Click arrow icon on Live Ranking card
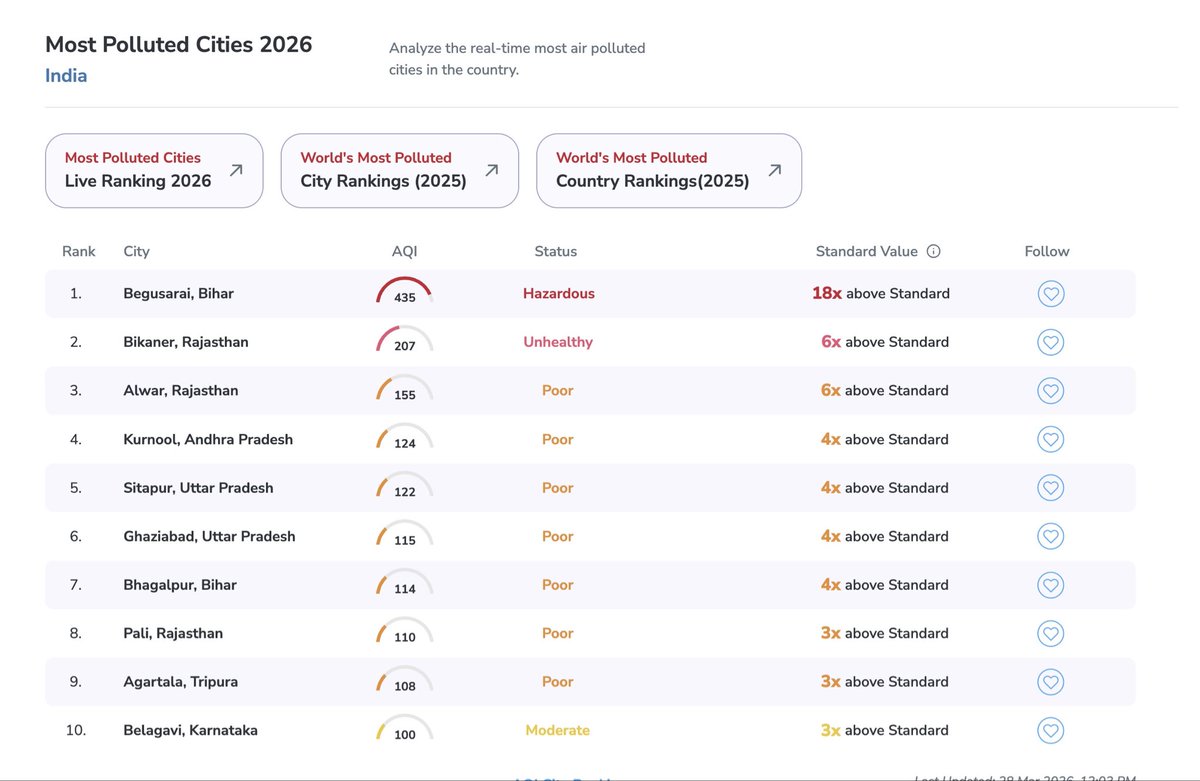The width and height of the screenshot is (1200, 781). (x=236, y=170)
